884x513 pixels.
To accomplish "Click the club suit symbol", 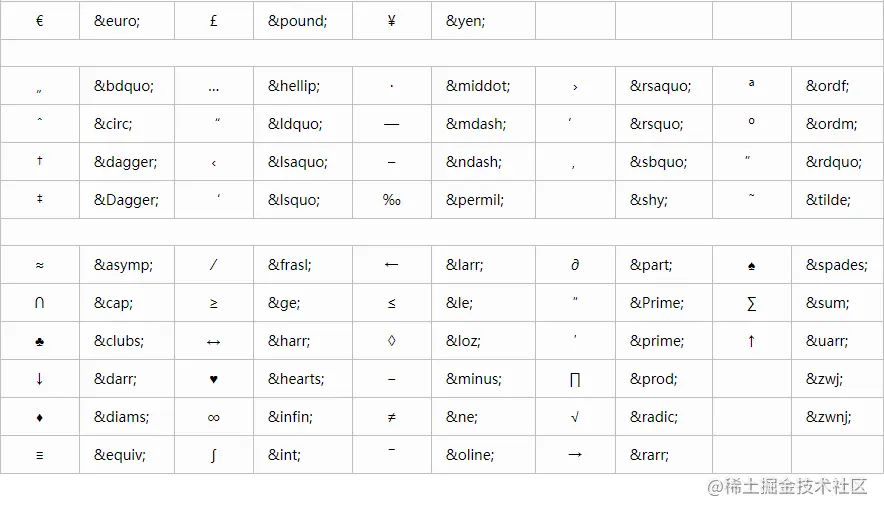I will pyautogui.click(x=39, y=341).
